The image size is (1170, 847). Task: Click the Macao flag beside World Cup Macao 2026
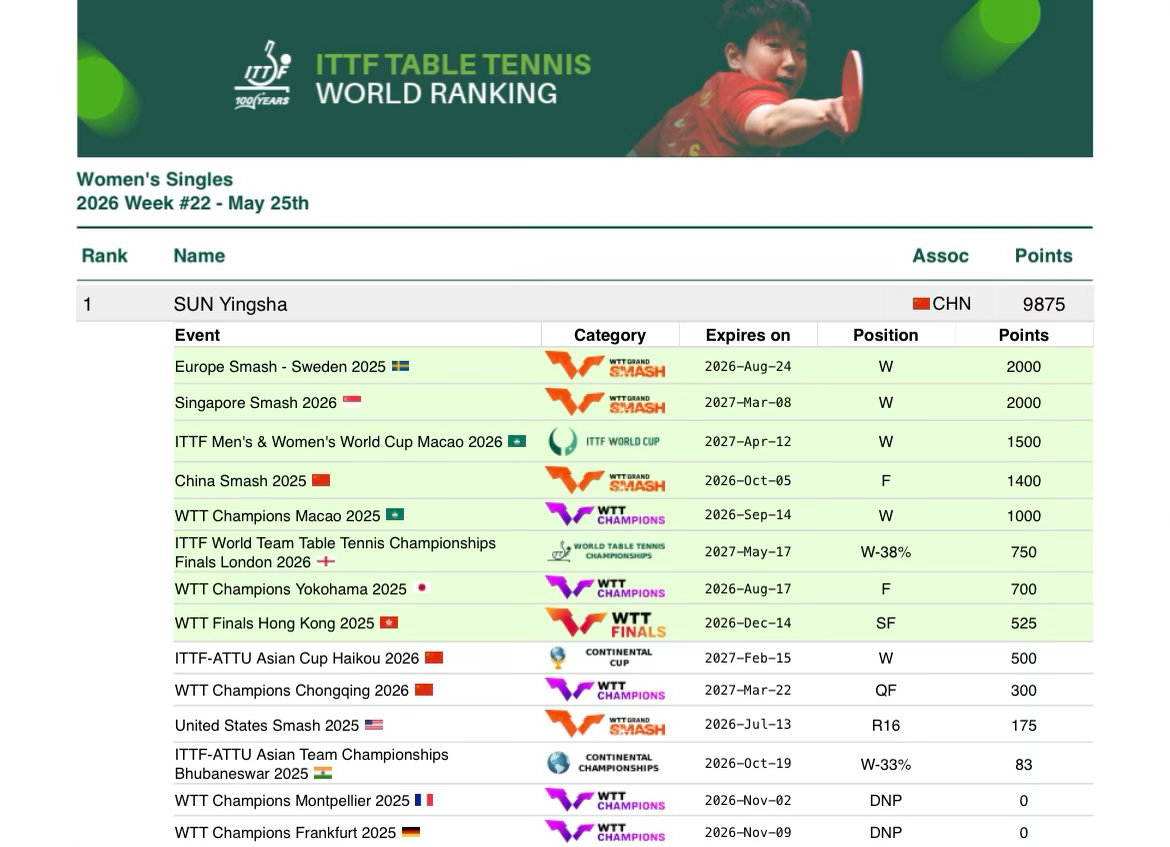[x=517, y=441]
